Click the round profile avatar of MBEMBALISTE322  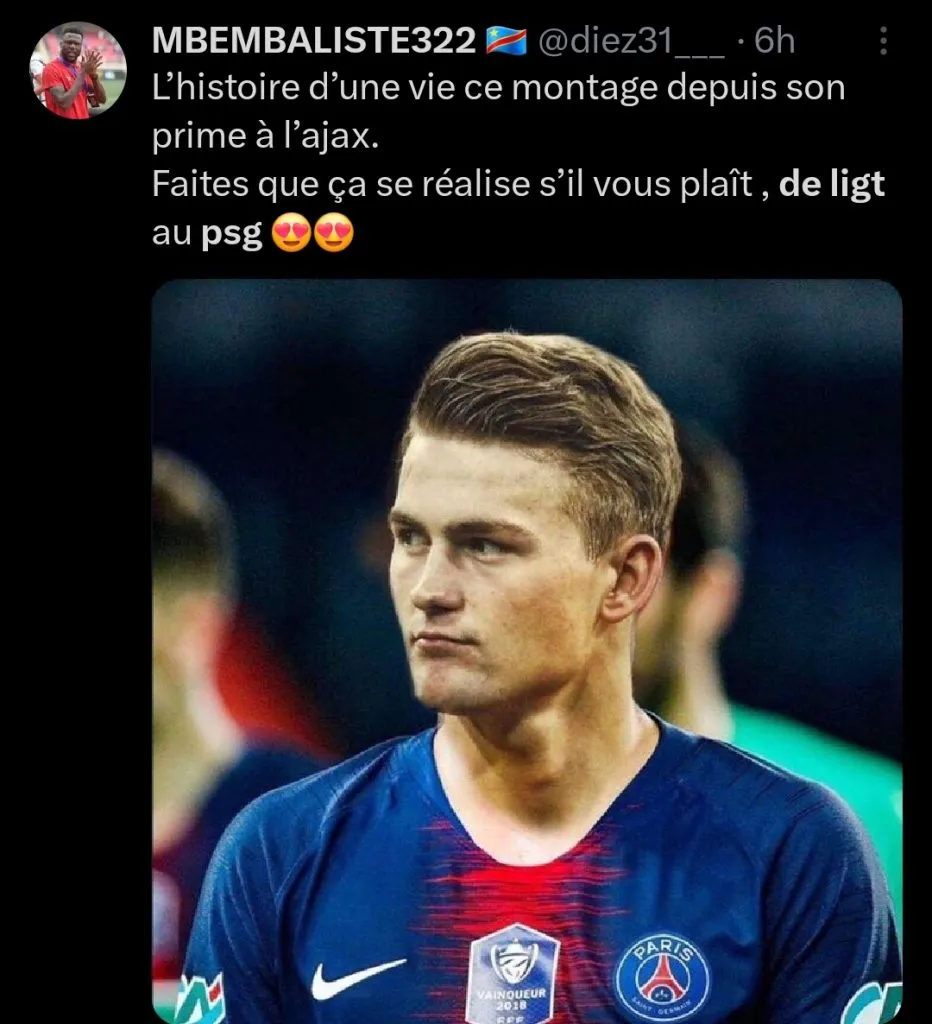point(78,71)
